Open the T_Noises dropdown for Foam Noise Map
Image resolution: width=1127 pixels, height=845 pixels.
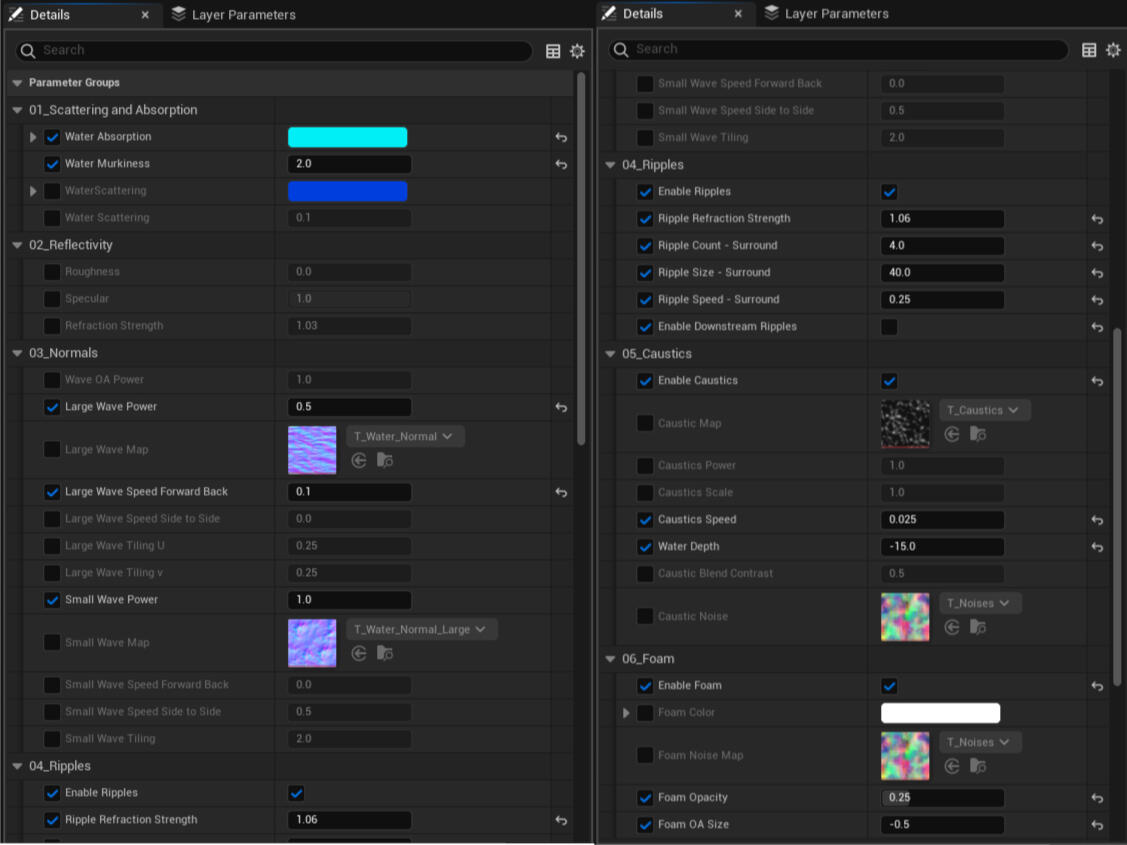[x=979, y=741]
